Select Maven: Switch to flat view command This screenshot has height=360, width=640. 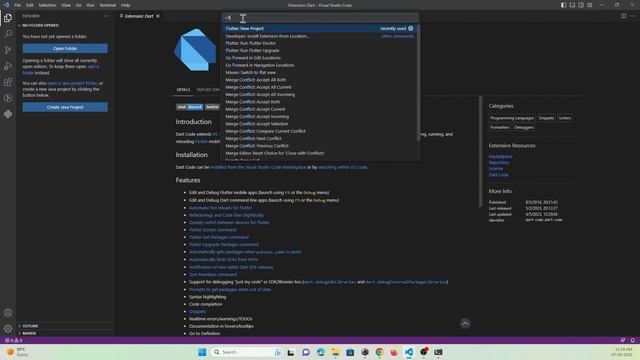(x=320, y=73)
